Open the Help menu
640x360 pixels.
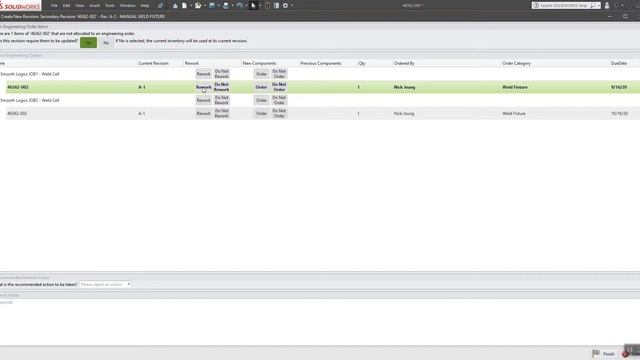[145, 6]
